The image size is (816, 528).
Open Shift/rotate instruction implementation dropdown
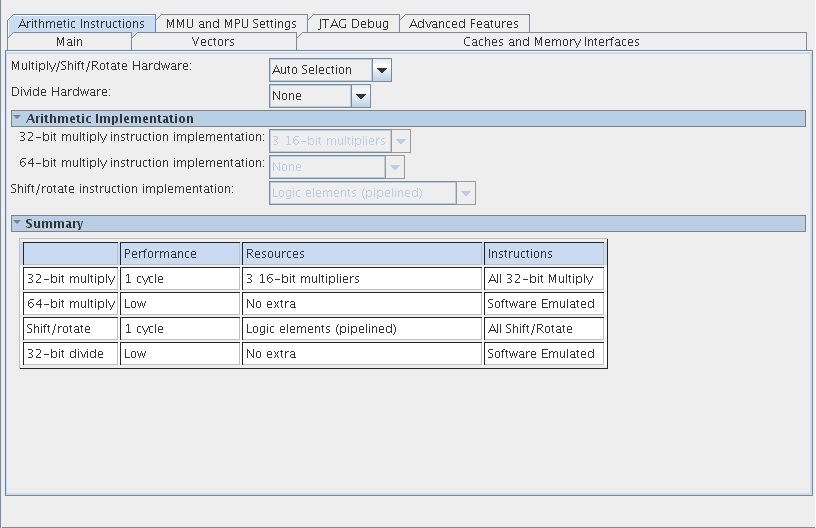pos(372,193)
